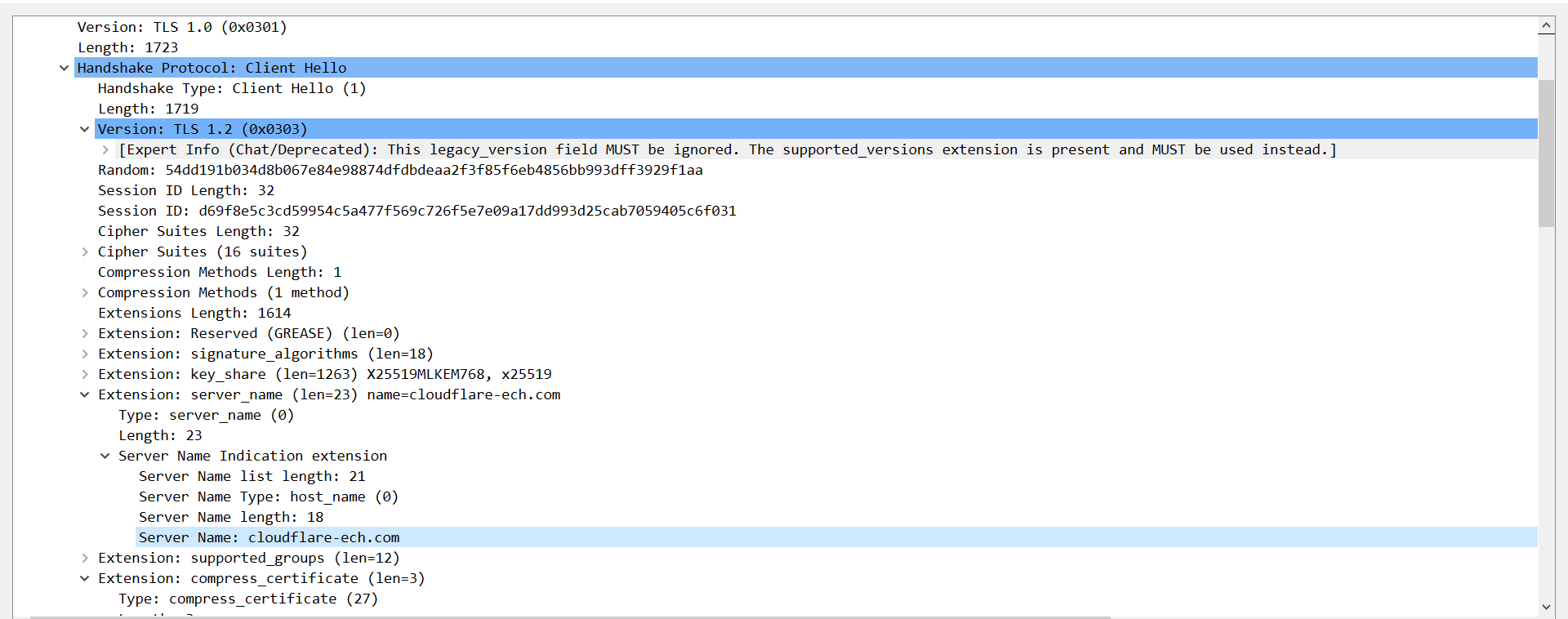Viewport: 1568px width, 619px height.
Task: Collapse Server Name Indication extension node
Action: pyautogui.click(x=105, y=456)
